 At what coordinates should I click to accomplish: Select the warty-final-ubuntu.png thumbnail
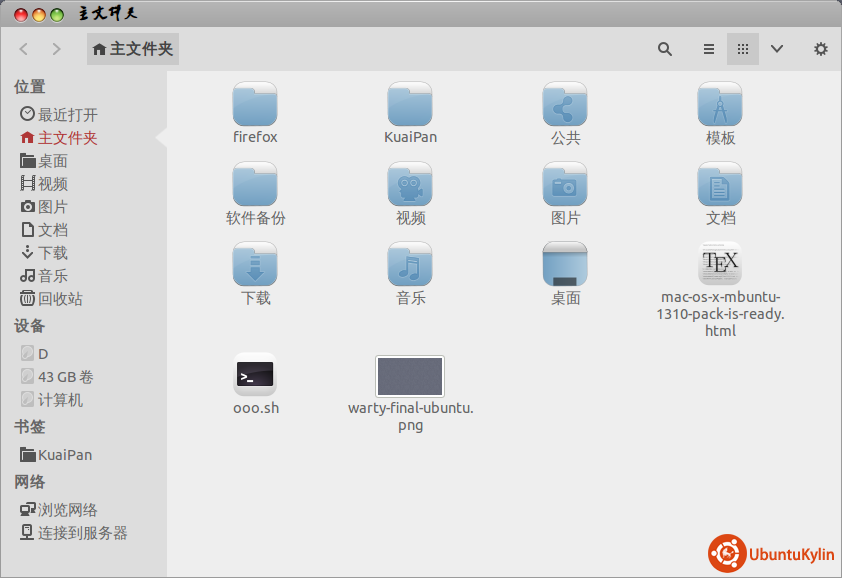(x=410, y=377)
